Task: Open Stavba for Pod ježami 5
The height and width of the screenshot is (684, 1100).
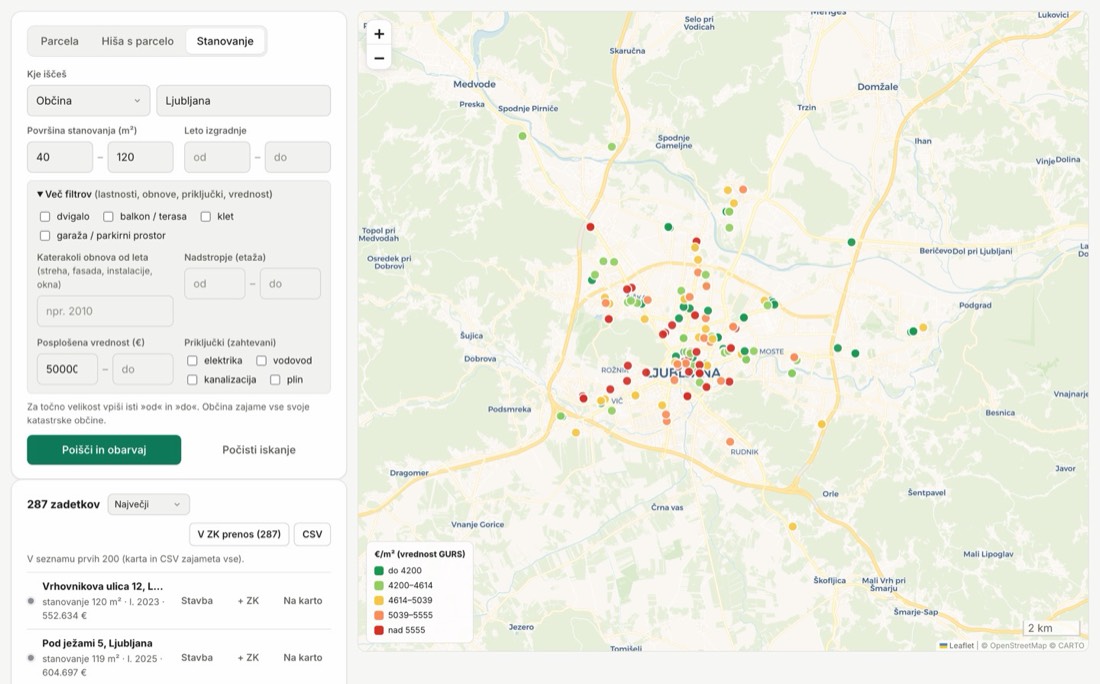Action: [196, 657]
